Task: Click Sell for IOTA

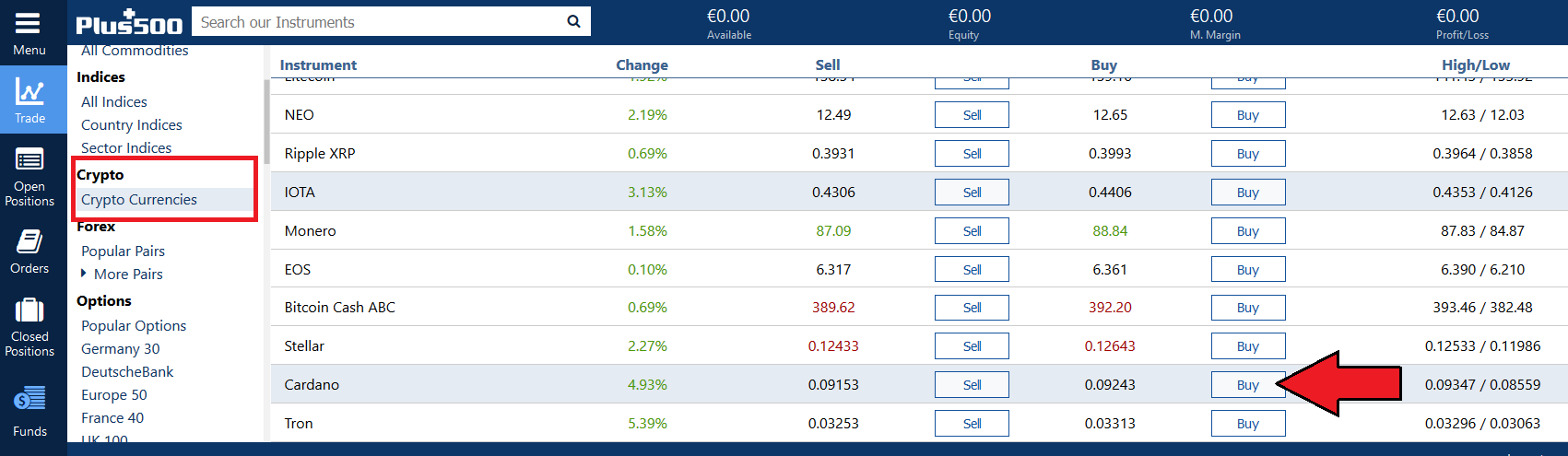Action: (972, 193)
